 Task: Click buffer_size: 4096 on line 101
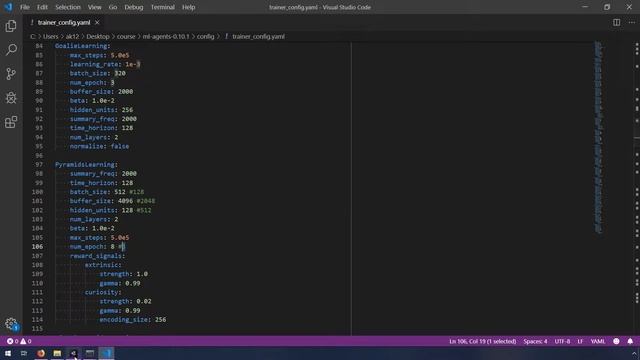[x=101, y=201]
